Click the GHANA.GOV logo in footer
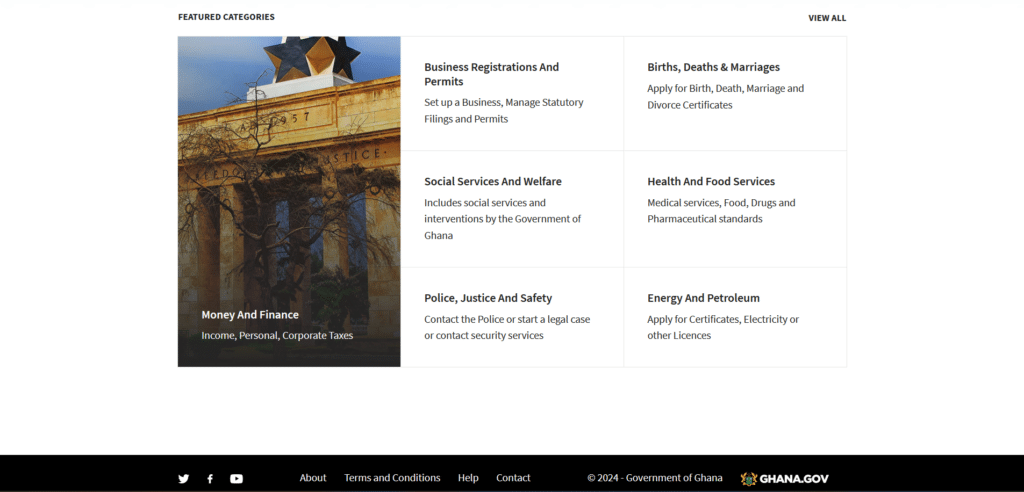The image size is (1024, 492). [785, 478]
